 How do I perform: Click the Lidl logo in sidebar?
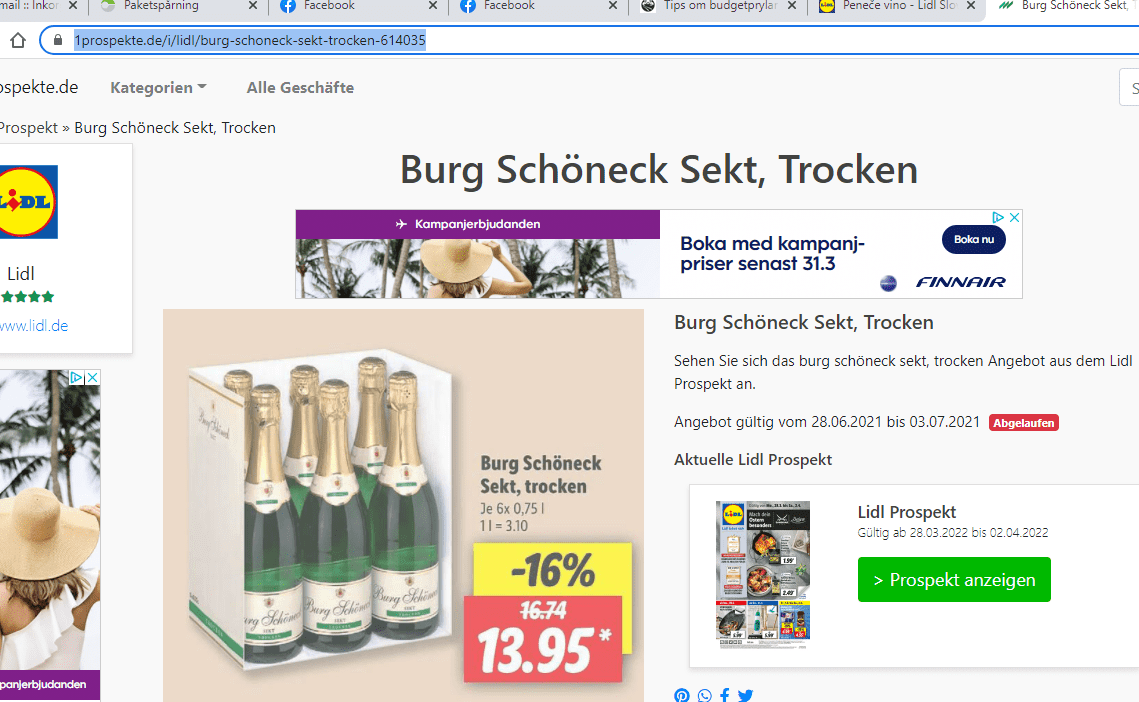pos(28,202)
